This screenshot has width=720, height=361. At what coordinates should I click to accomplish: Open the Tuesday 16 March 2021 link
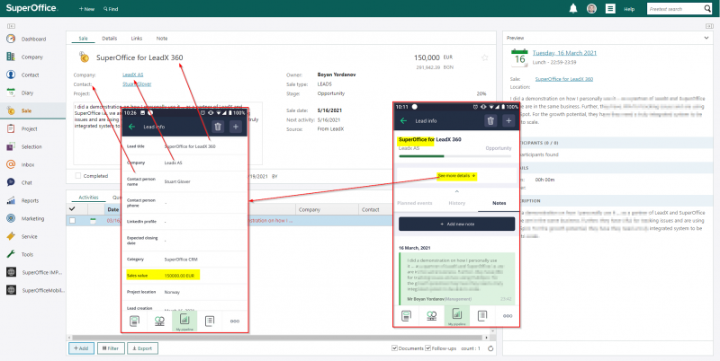tap(564, 53)
